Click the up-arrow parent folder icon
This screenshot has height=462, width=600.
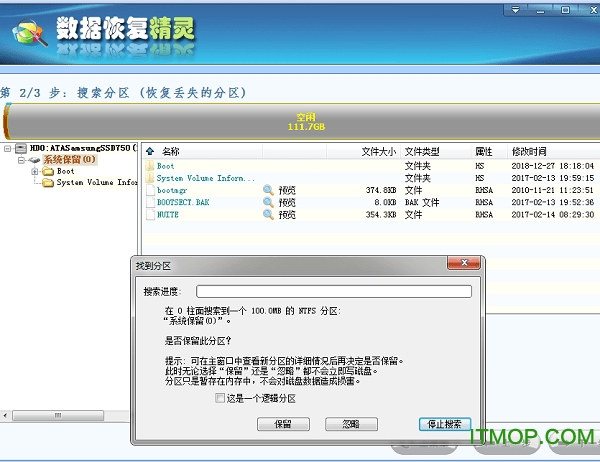150,151
